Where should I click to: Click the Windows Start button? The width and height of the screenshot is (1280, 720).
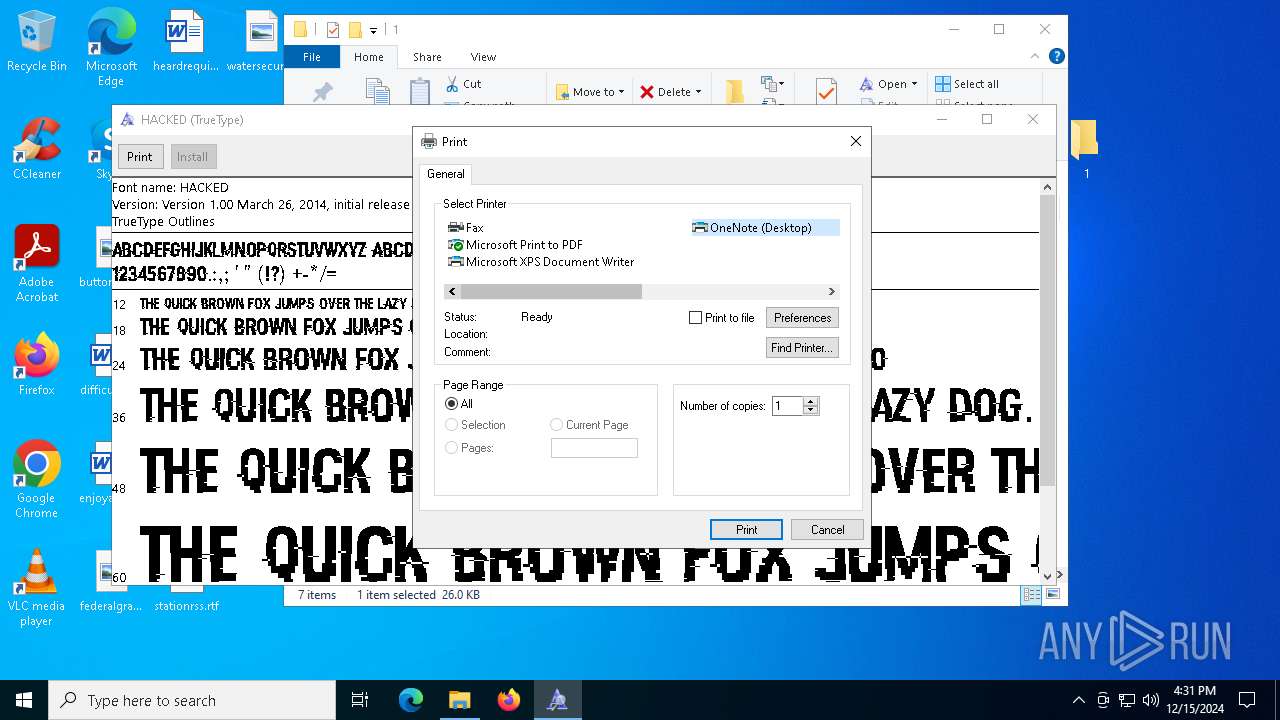[24, 700]
